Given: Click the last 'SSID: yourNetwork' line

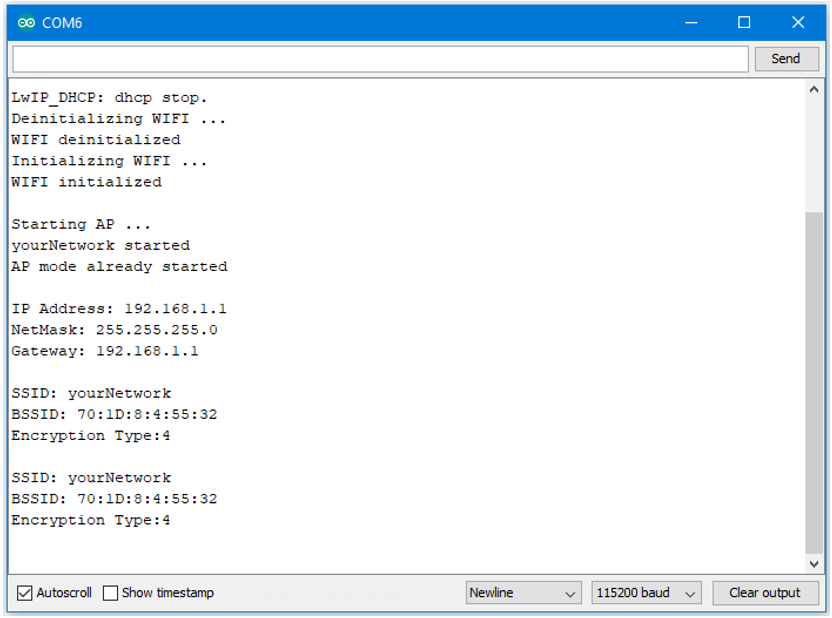Looking at the screenshot, I should (x=91, y=478).
